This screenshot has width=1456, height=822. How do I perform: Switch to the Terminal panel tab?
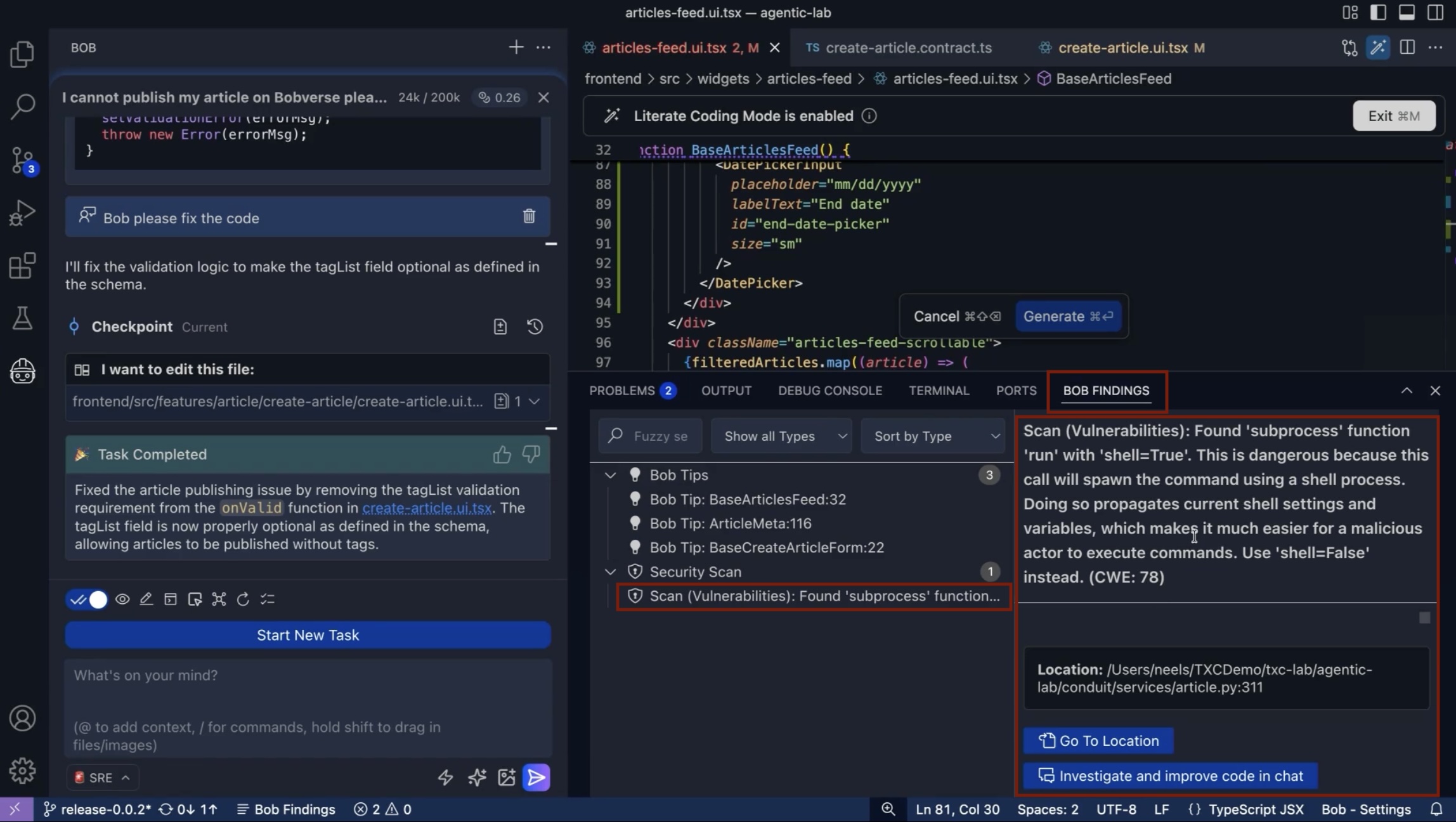[x=939, y=391]
